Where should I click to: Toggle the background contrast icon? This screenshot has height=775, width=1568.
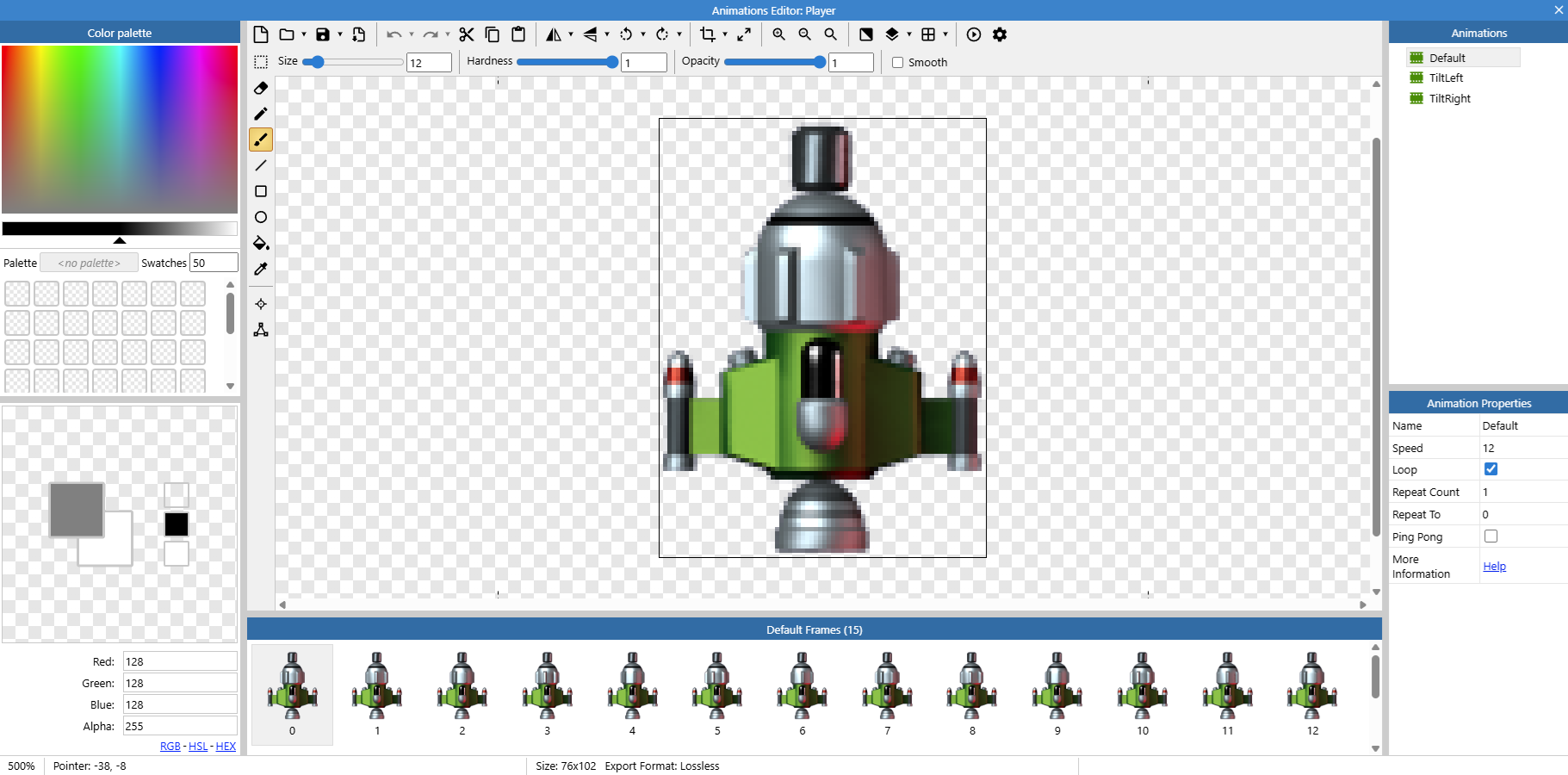(x=866, y=34)
